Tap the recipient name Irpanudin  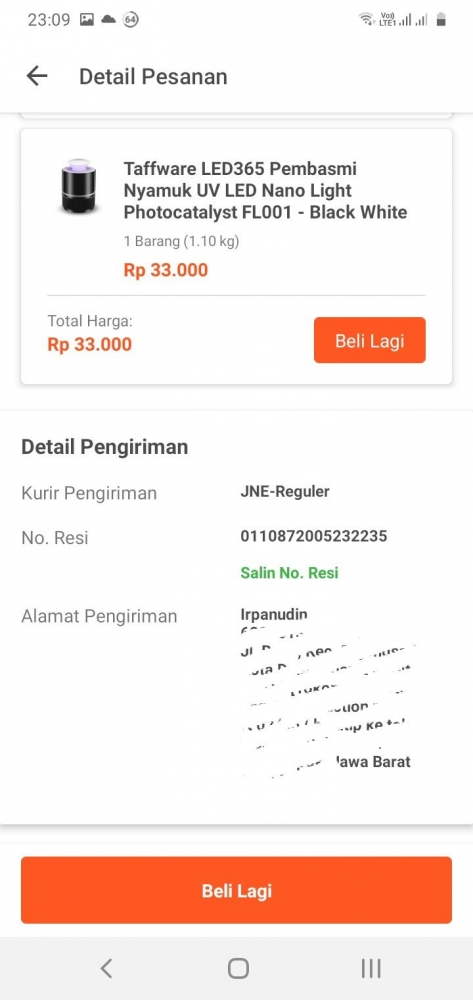click(x=274, y=614)
